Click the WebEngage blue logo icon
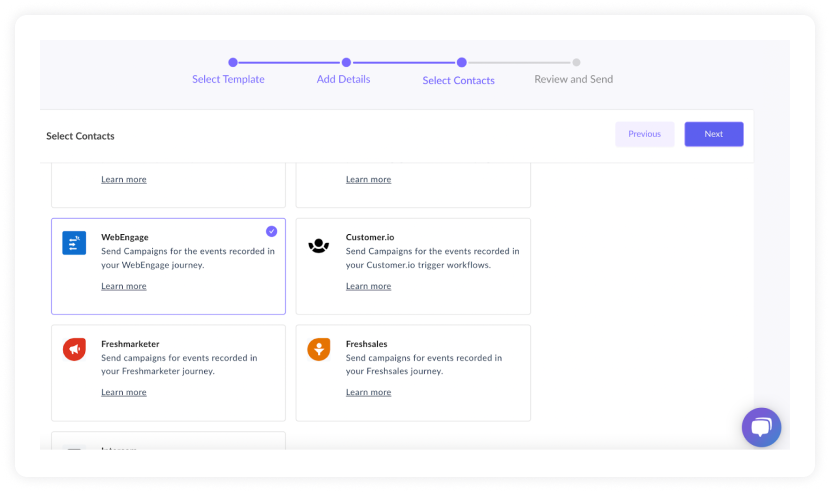Image resolution: width=830 pixels, height=492 pixels. 74,243
